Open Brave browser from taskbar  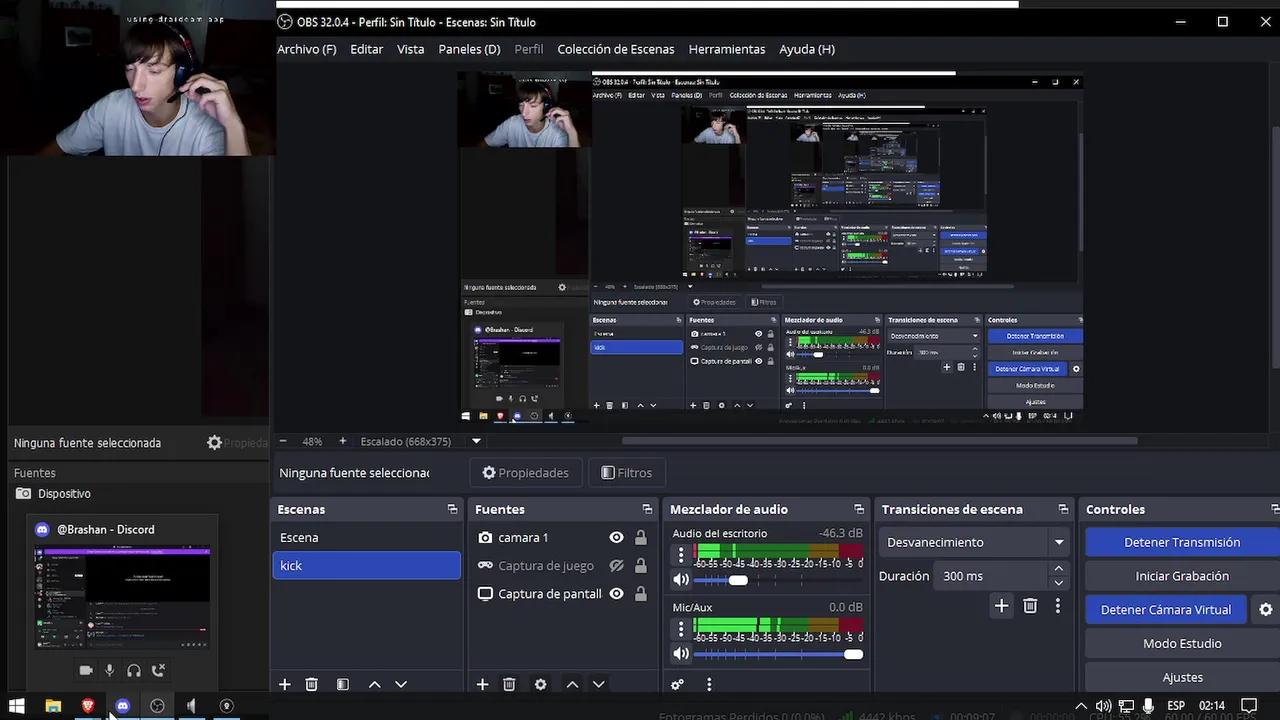coord(88,706)
